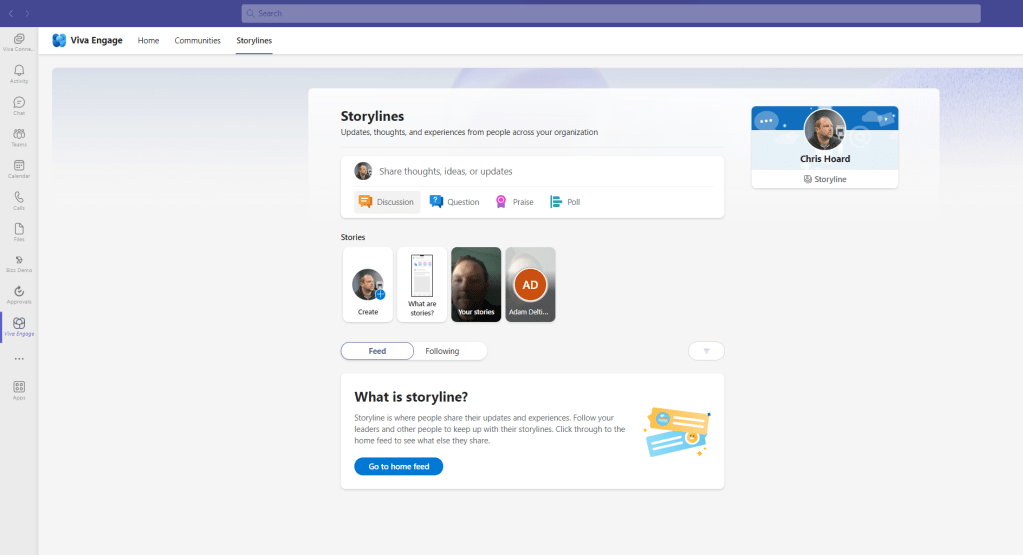The height and width of the screenshot is (555, 1023).
Task: Switch to the Following view
Action: click(442, 351)
